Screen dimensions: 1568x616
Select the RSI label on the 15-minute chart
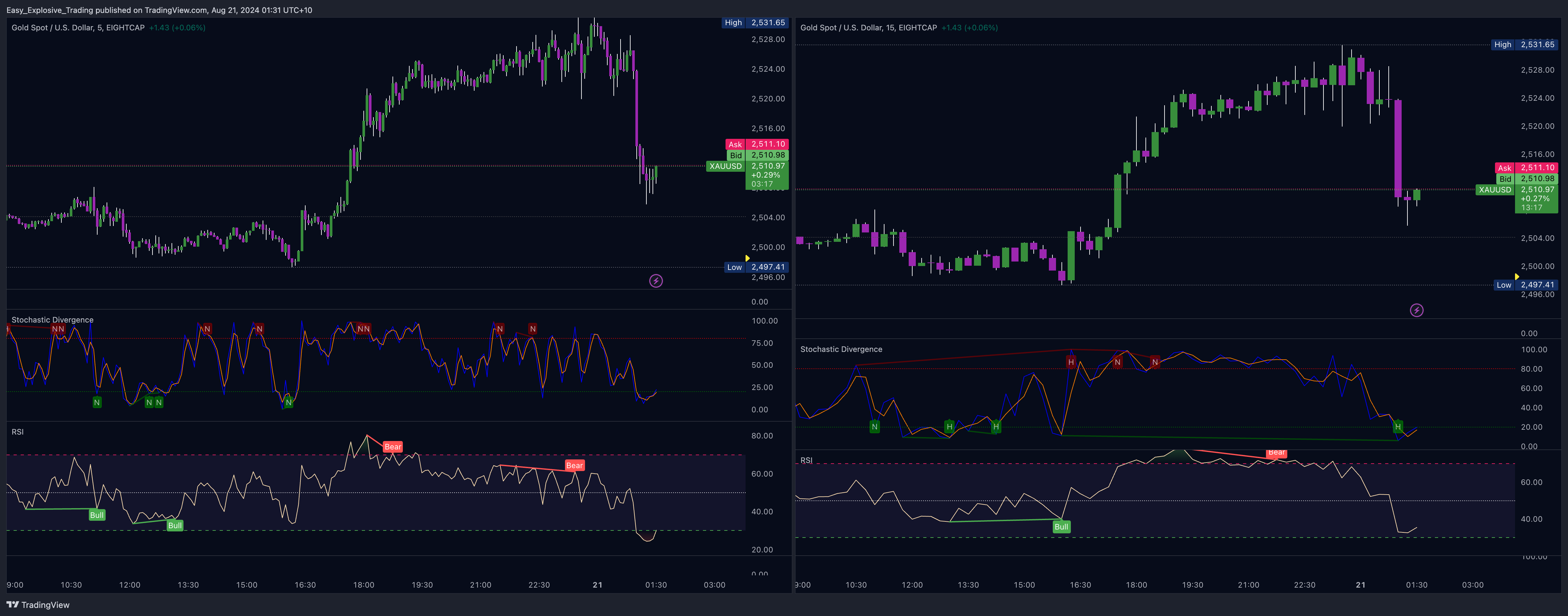(806, 460)
